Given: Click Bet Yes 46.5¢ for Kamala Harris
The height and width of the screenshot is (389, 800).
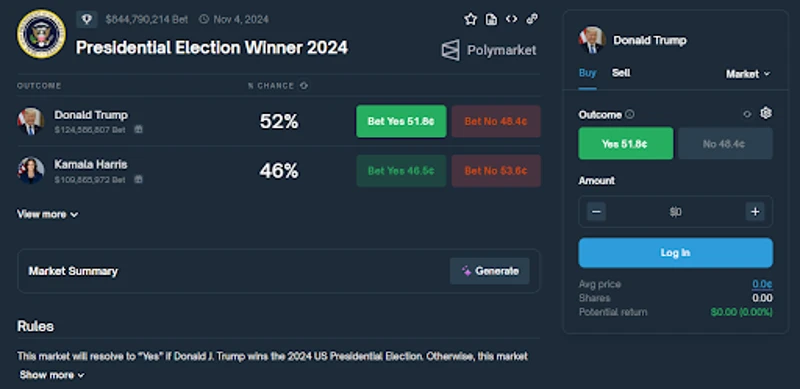Looking at the screenshot, I should [401, 171].
